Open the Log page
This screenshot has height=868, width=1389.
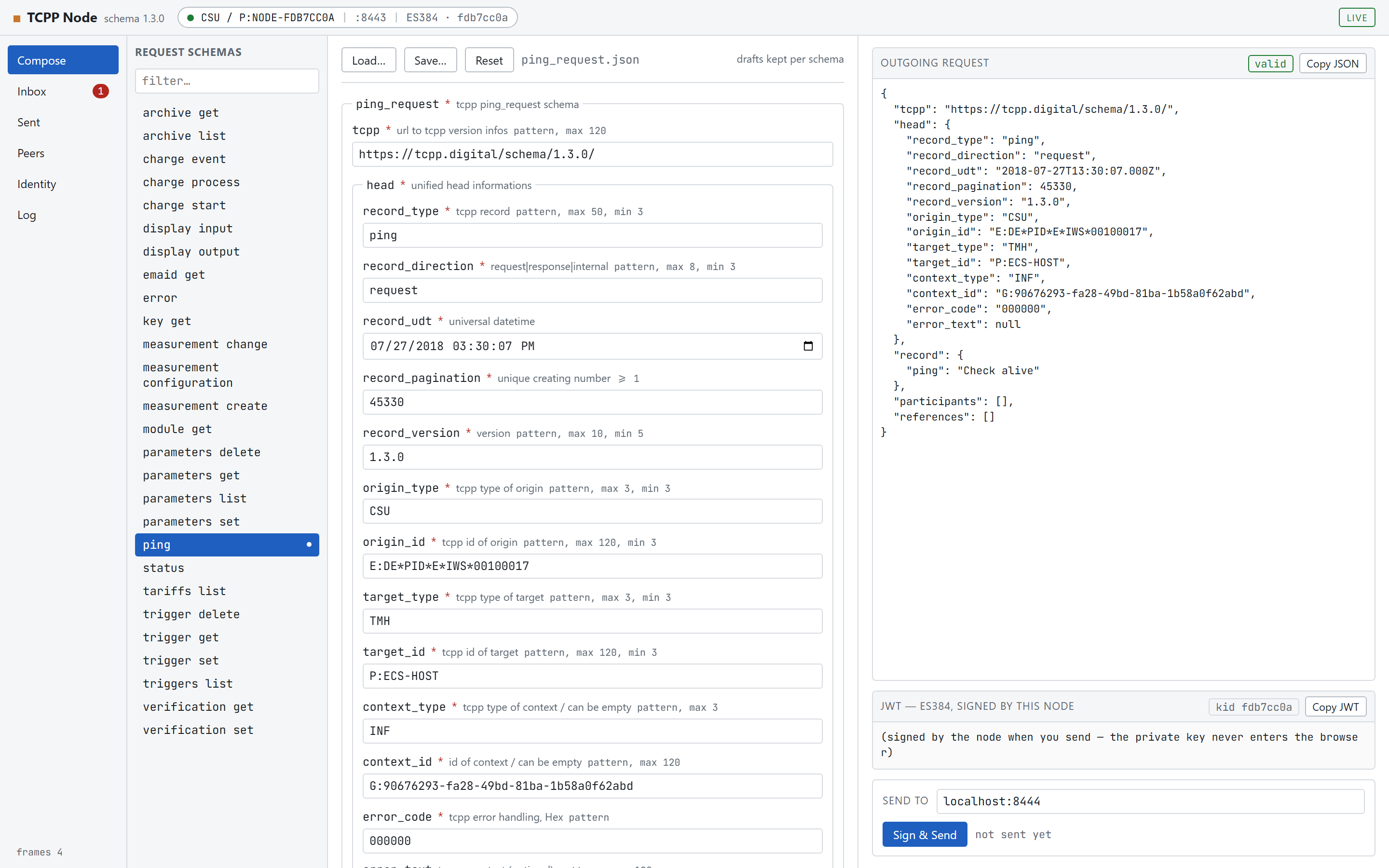pyautogui.click(x=63, y=215)
